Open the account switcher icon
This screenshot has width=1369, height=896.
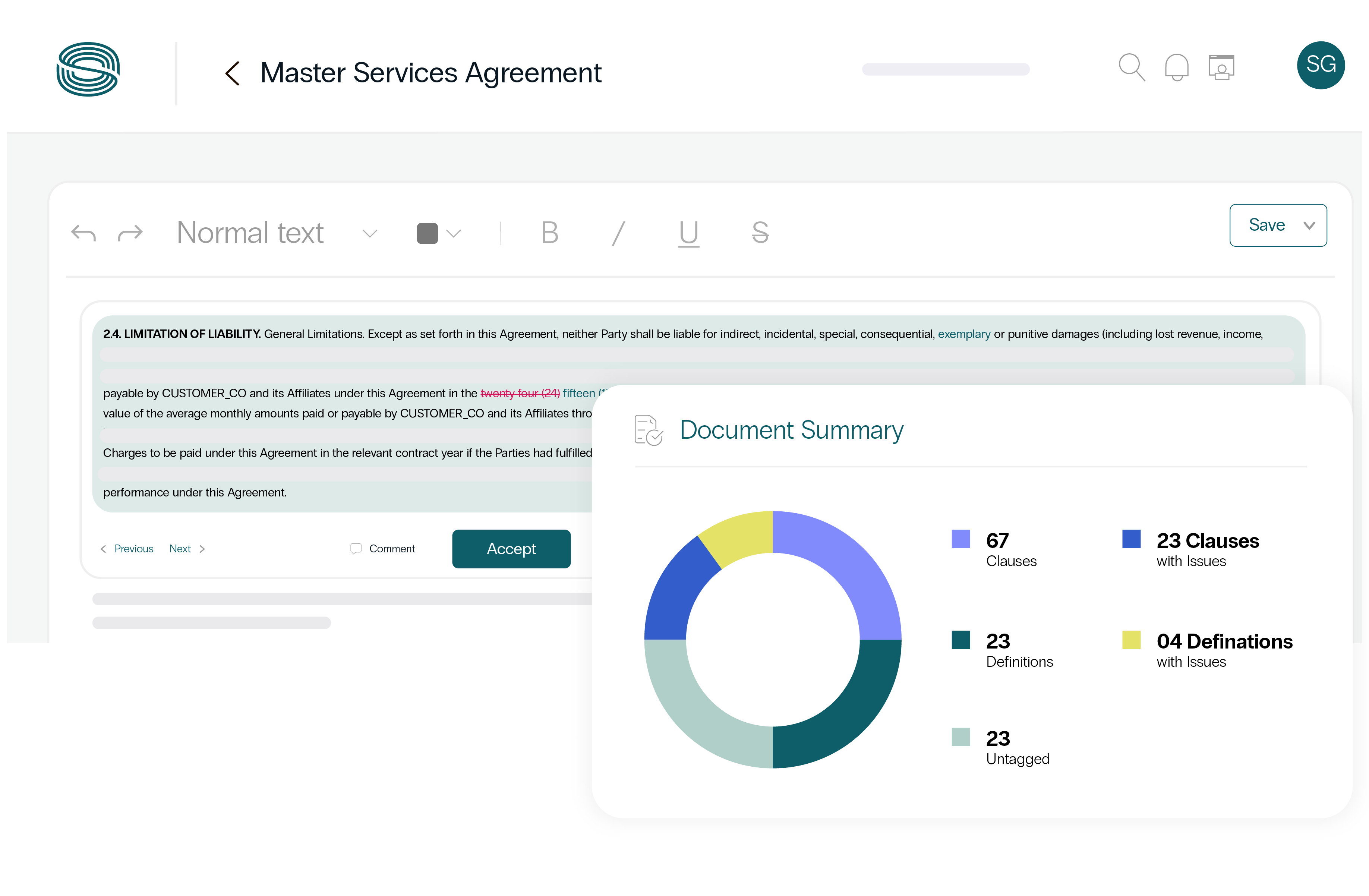(x=1221, y=67)
